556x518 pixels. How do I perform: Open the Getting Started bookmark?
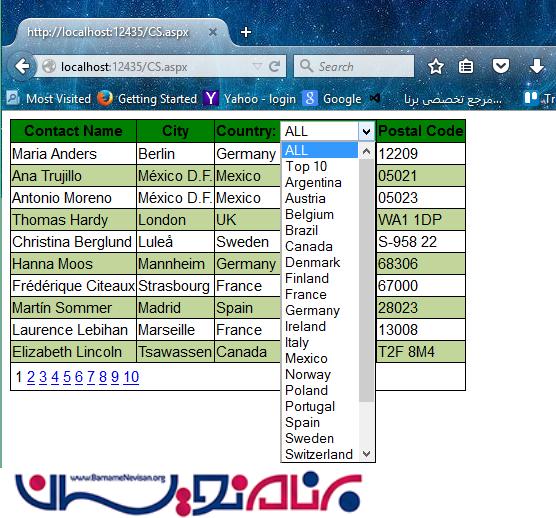[x=147, y=98]
